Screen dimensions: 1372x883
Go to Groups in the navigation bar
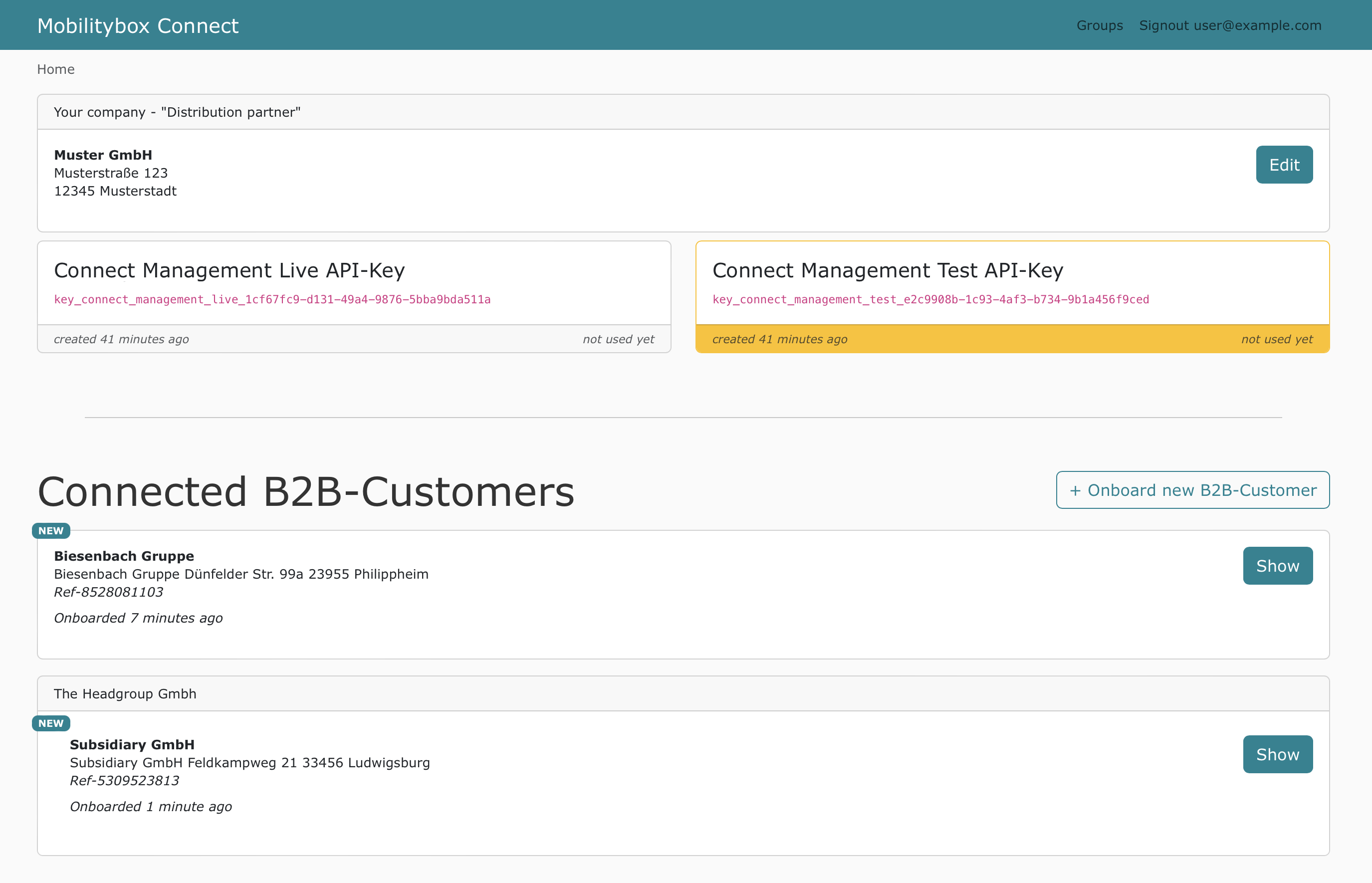click(x=1100, y=25)
